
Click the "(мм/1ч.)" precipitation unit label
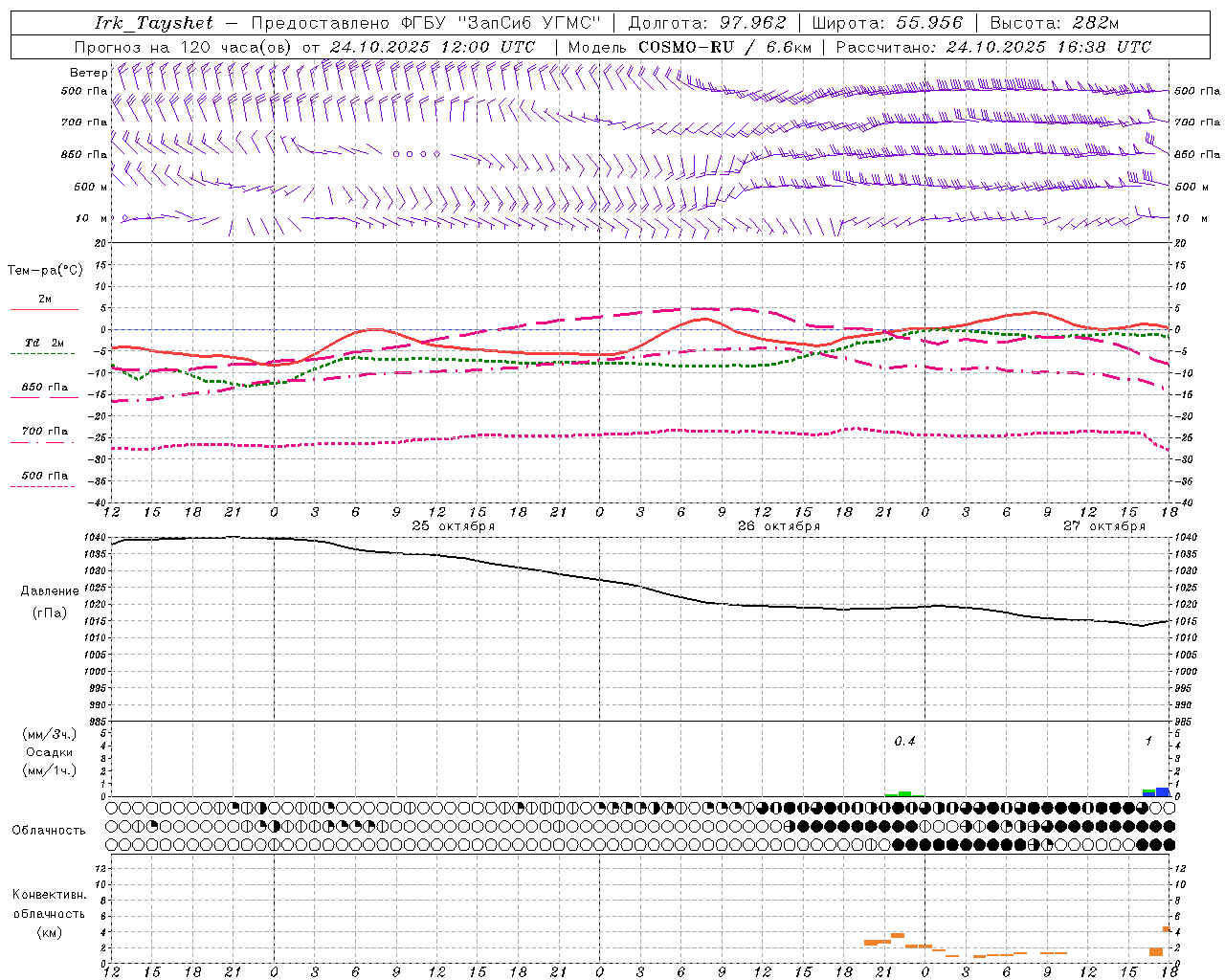pos(50,770)
